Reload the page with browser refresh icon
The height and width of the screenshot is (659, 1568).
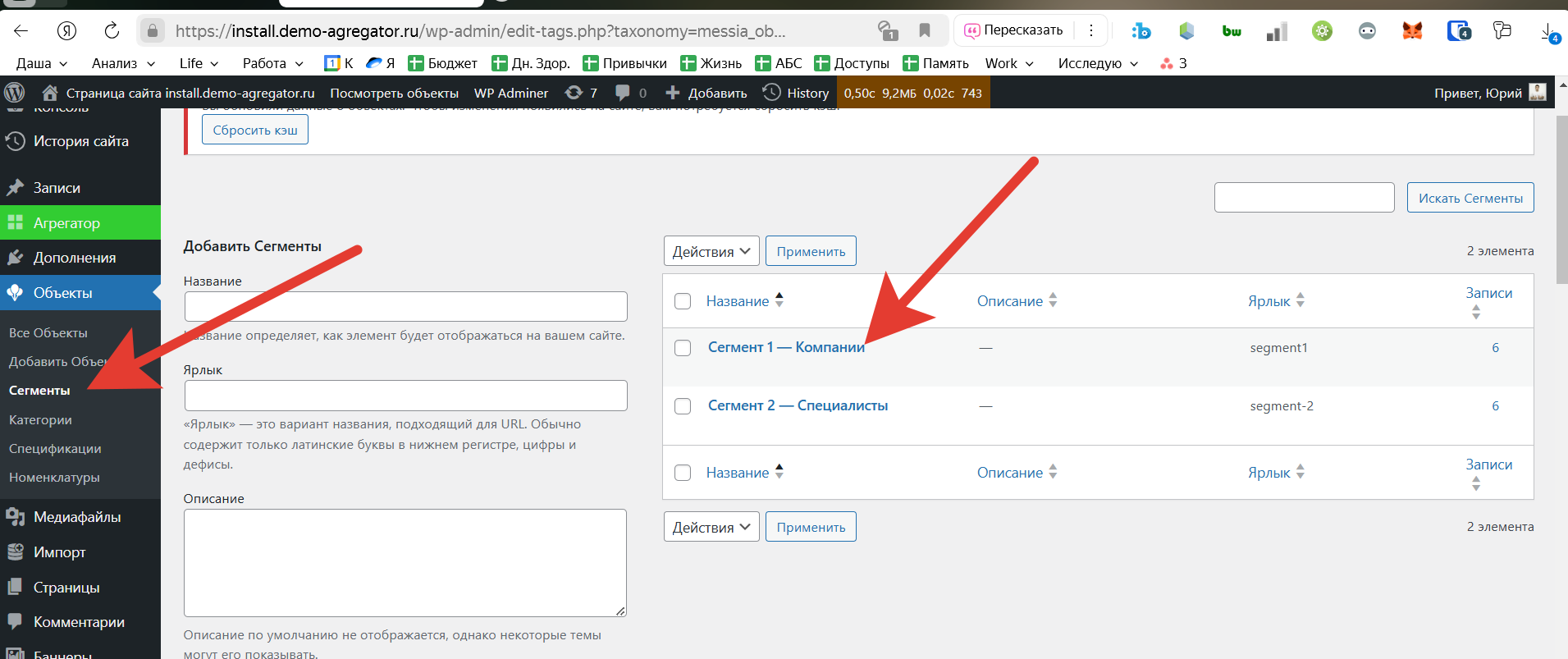coord(112,31)
